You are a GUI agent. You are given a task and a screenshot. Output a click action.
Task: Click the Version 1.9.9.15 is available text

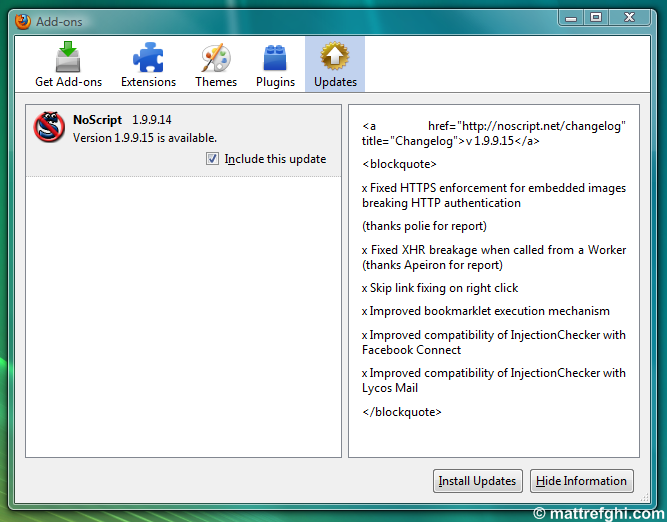point(145,138)
